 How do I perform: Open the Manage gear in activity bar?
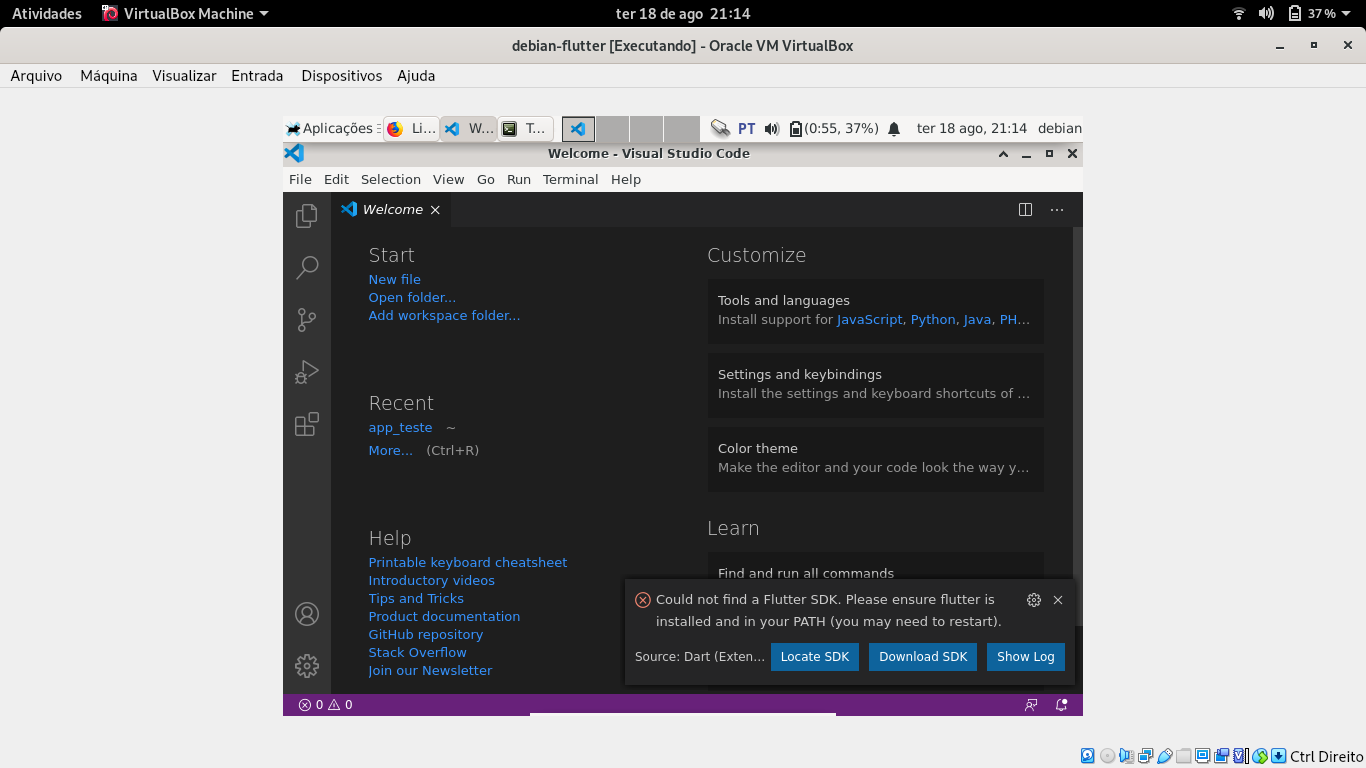tap(307, 665)
